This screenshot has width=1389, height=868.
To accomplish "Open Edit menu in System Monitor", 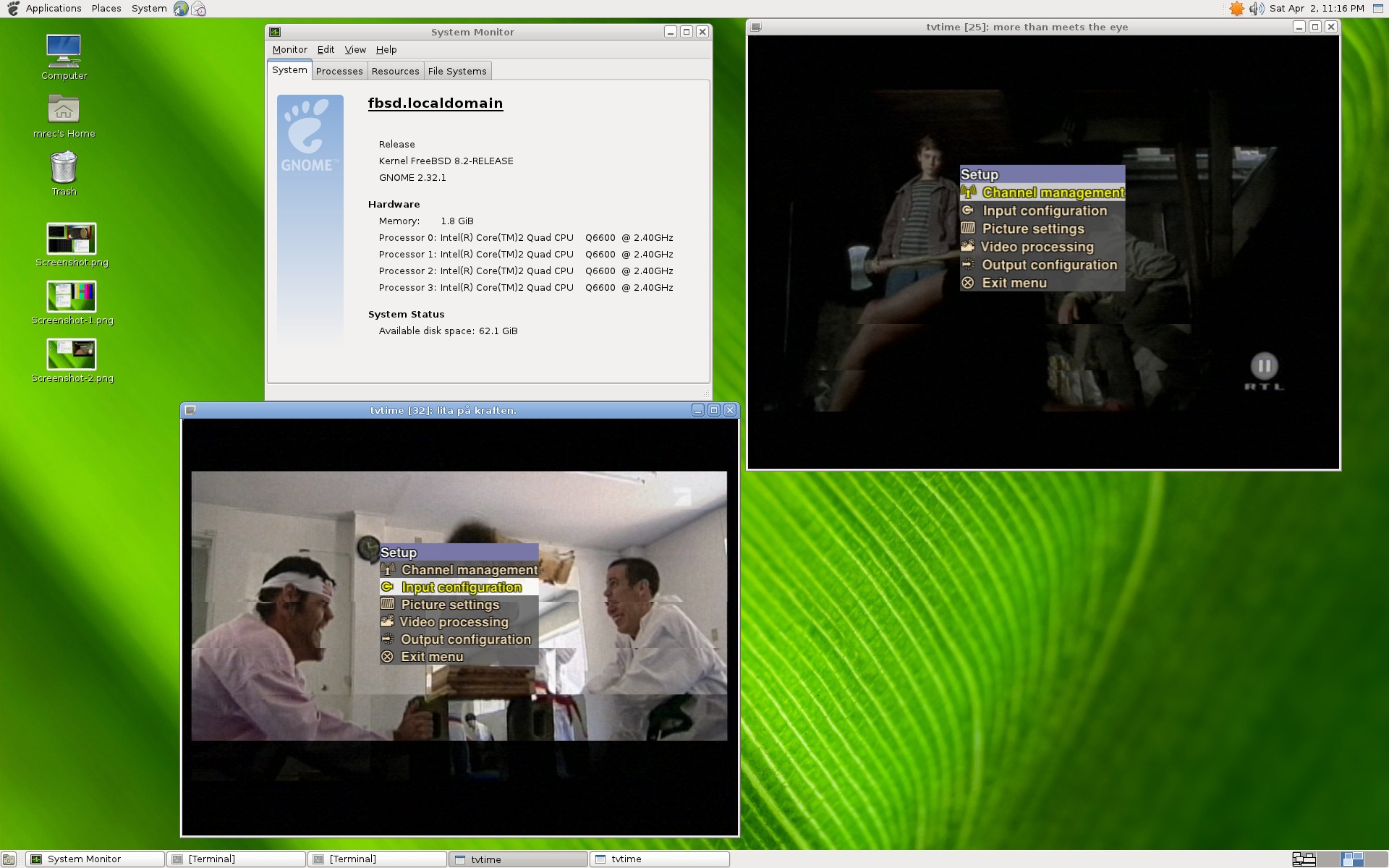I will tap(326, 49).
